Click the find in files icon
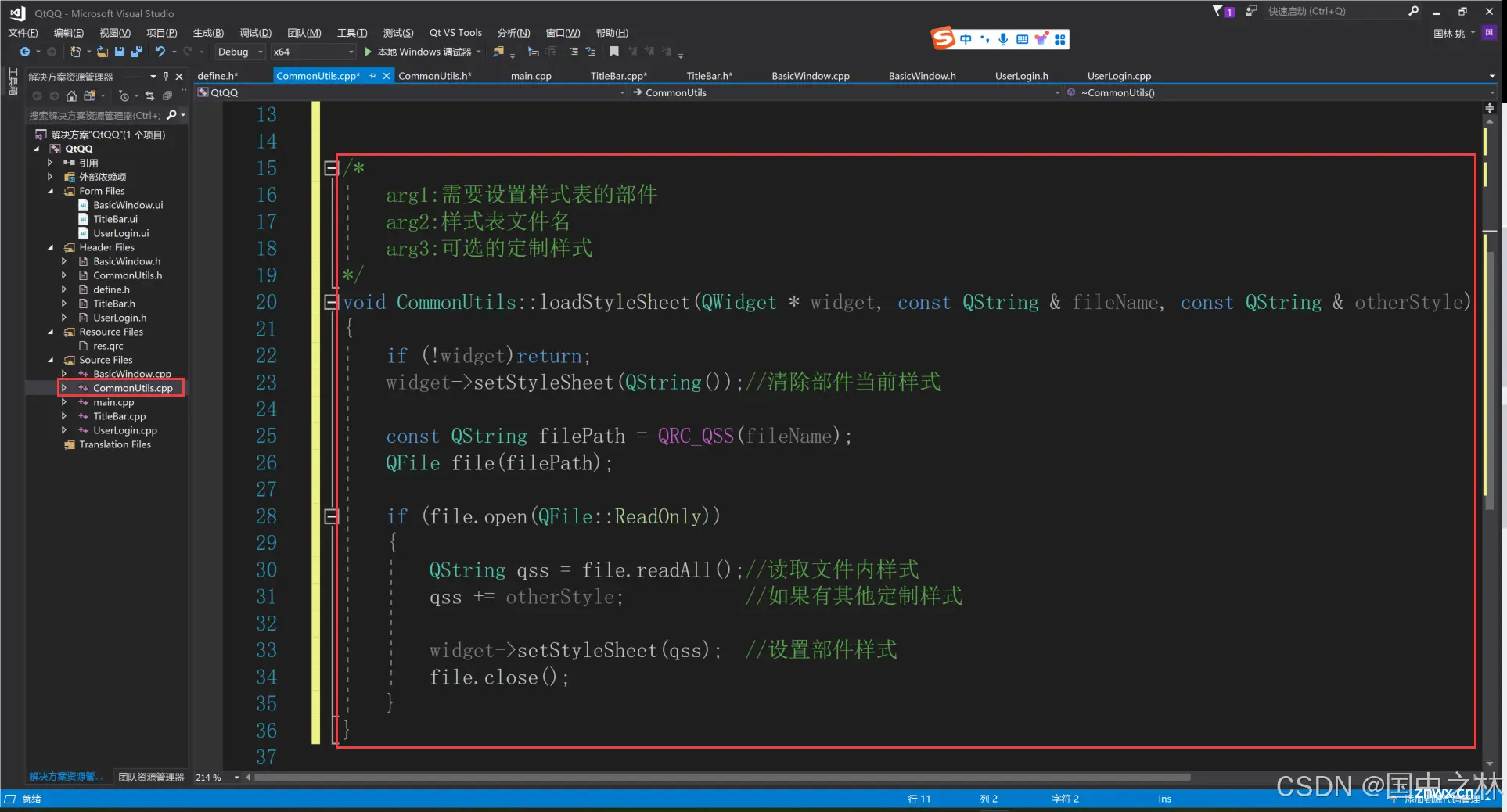The height and width of the screenshot is (812, 1507). click(498, 52)
